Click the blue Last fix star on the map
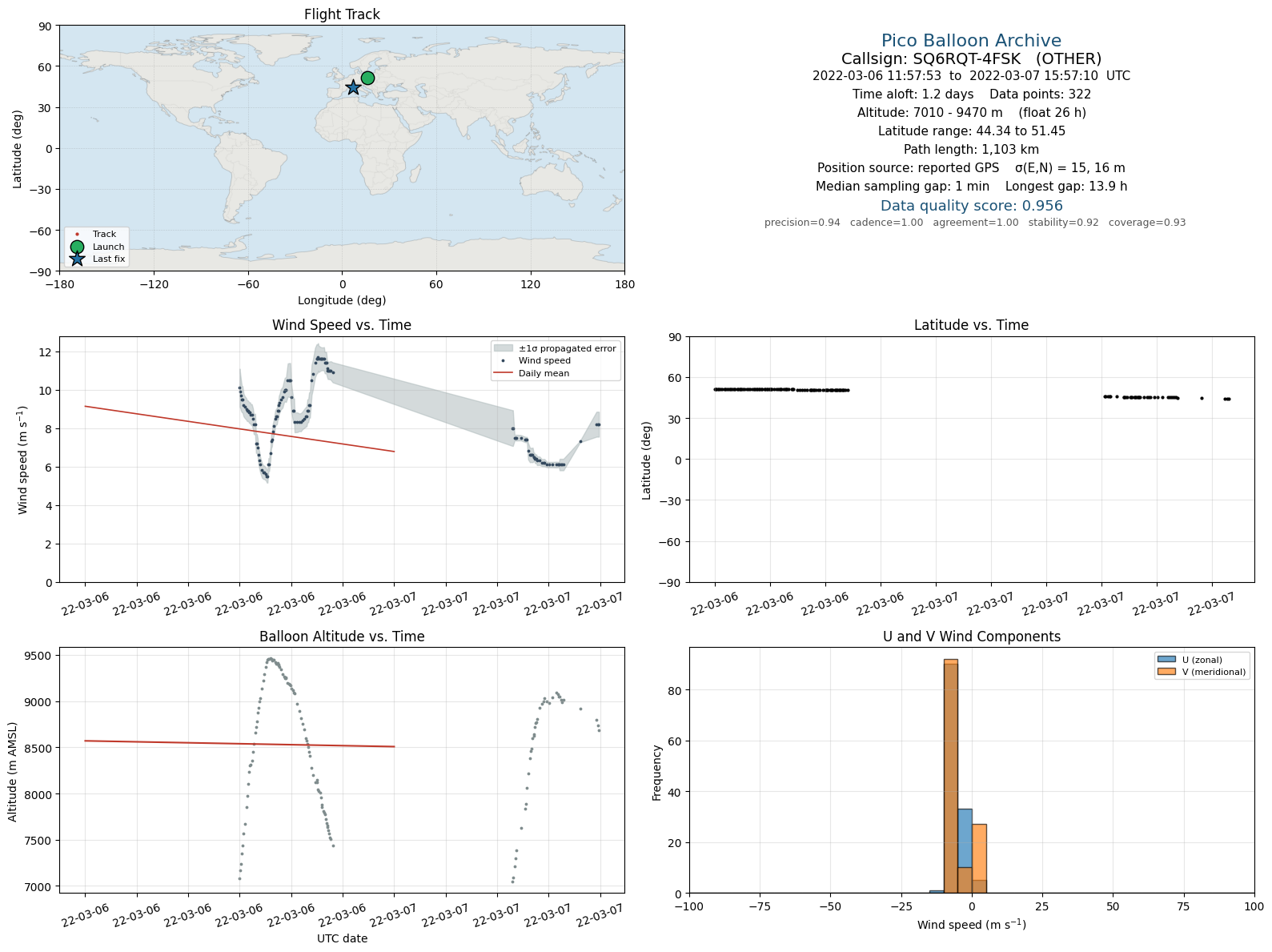The width and height of the screenshot is (1272, 952). 353,87
